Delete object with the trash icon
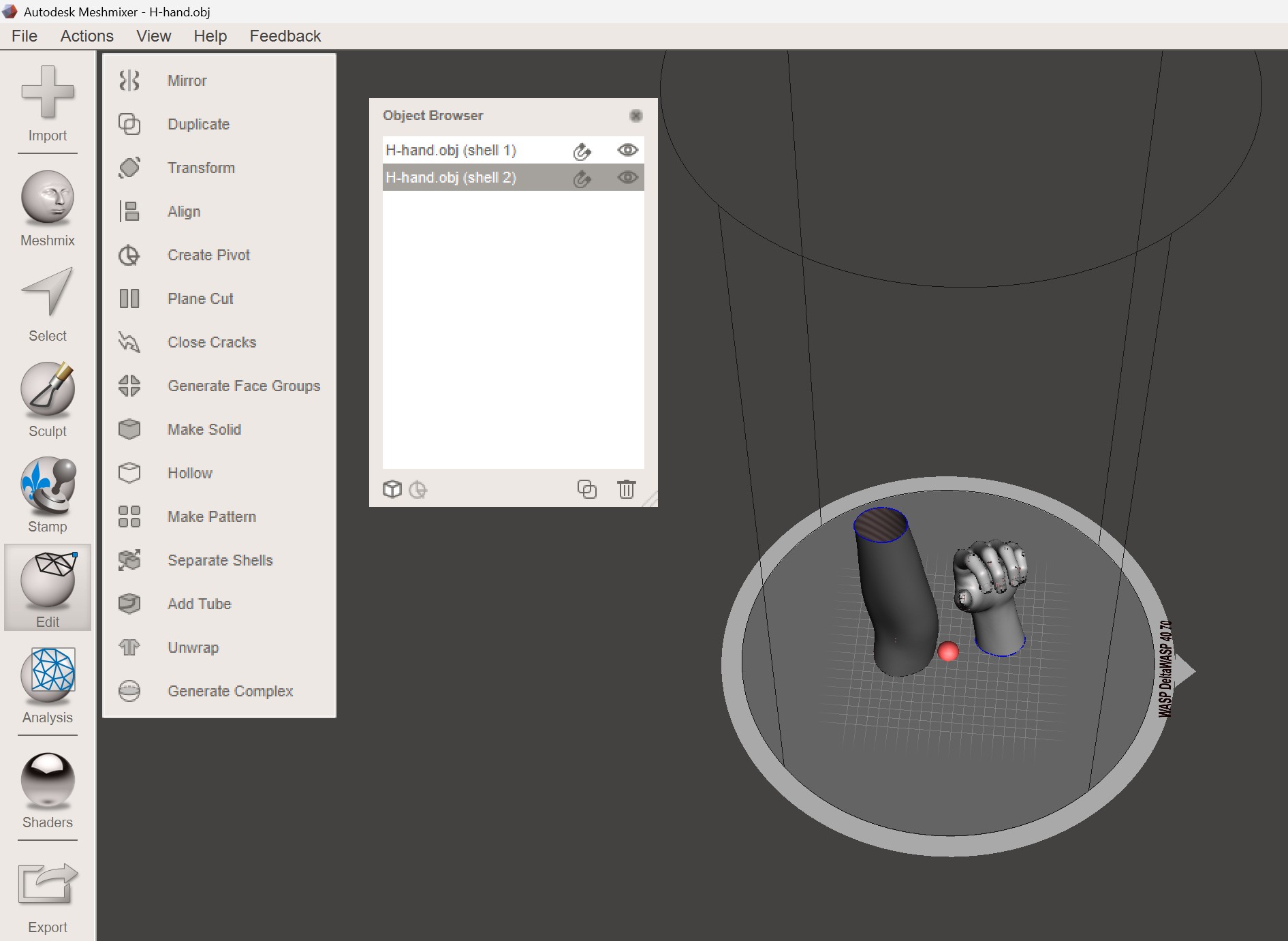Screen dimensions: 1288x941 [x=626, y=489]
